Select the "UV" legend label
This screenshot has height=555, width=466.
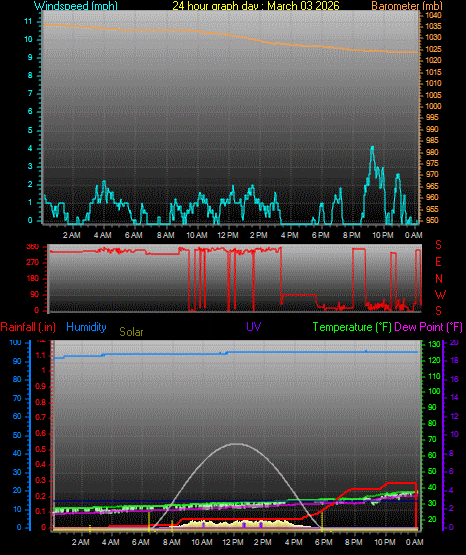coord(254,326)
